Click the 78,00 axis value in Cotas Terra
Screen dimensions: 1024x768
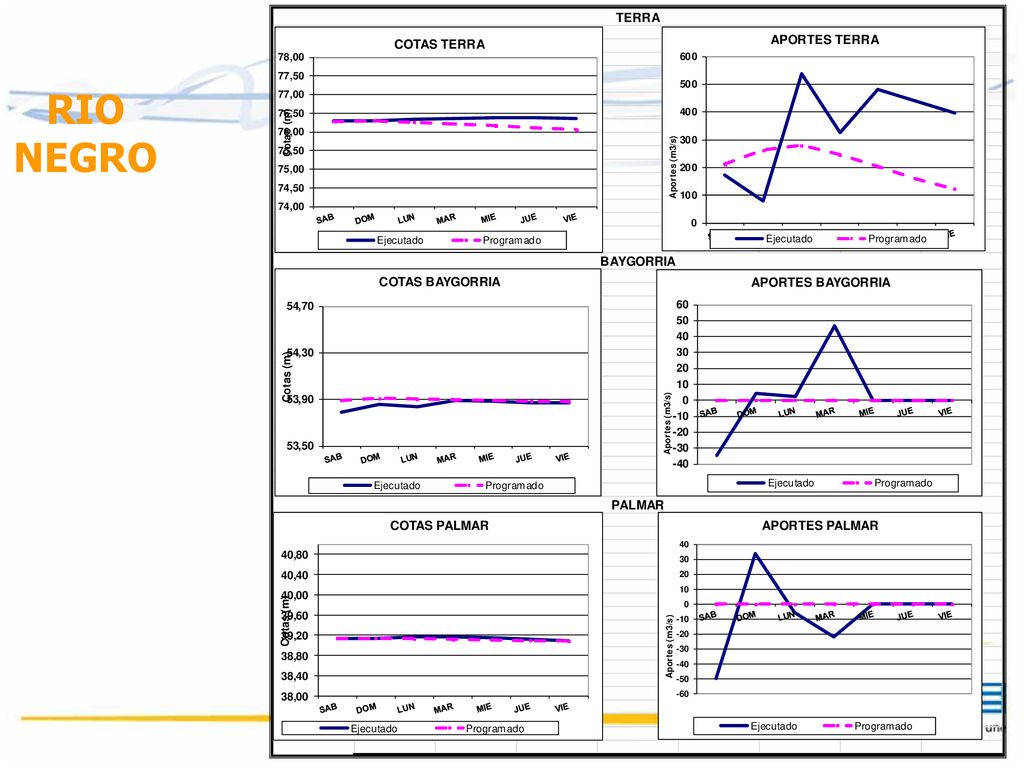pos(291,57)
